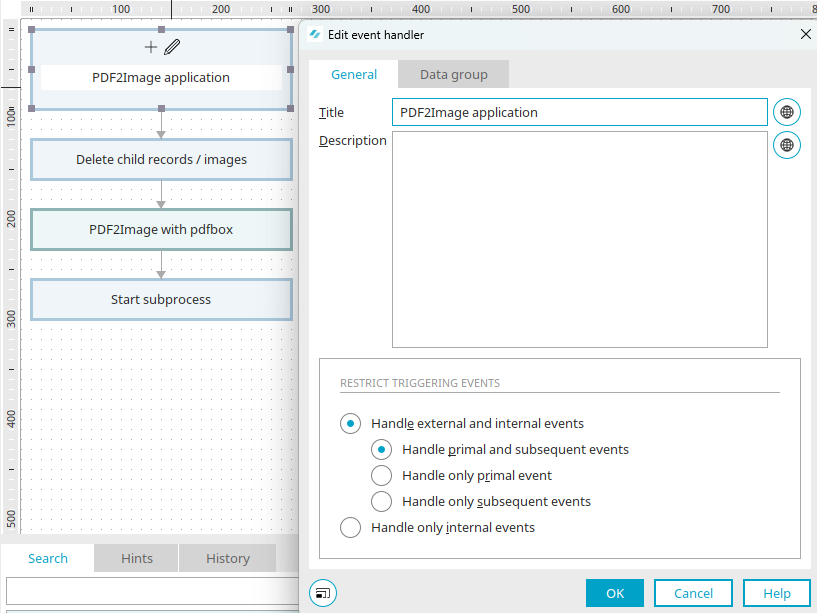
Task: Click into the Title input field
Action: pos(580,112)
